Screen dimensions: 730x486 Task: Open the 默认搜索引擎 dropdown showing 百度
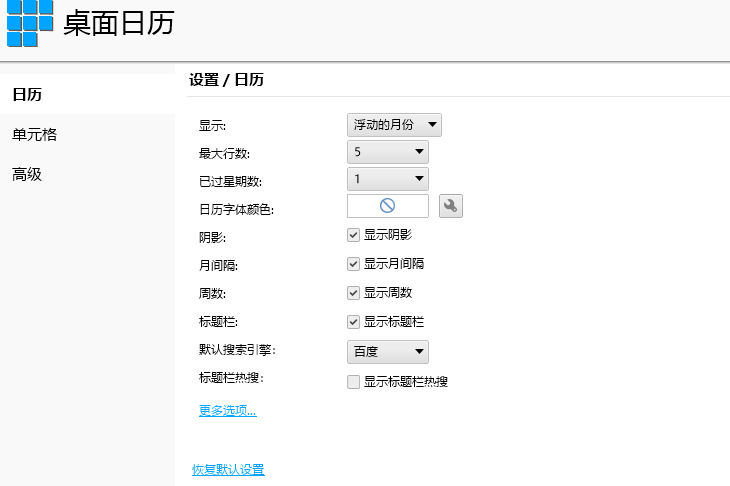(x=388, y=351)
